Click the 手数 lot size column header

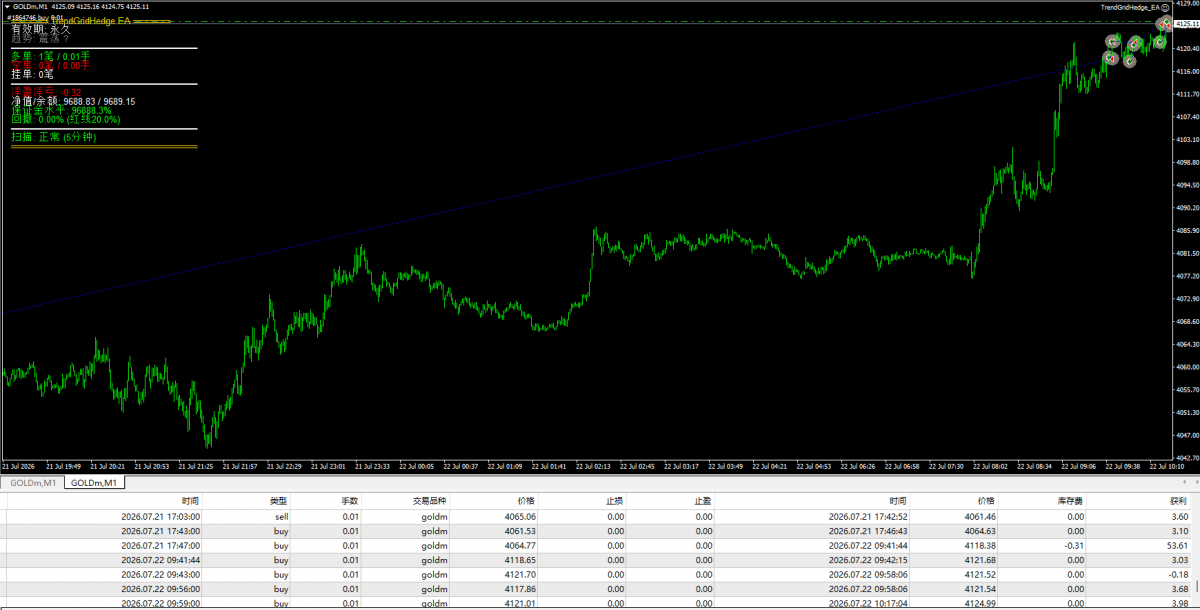(349, 500)
